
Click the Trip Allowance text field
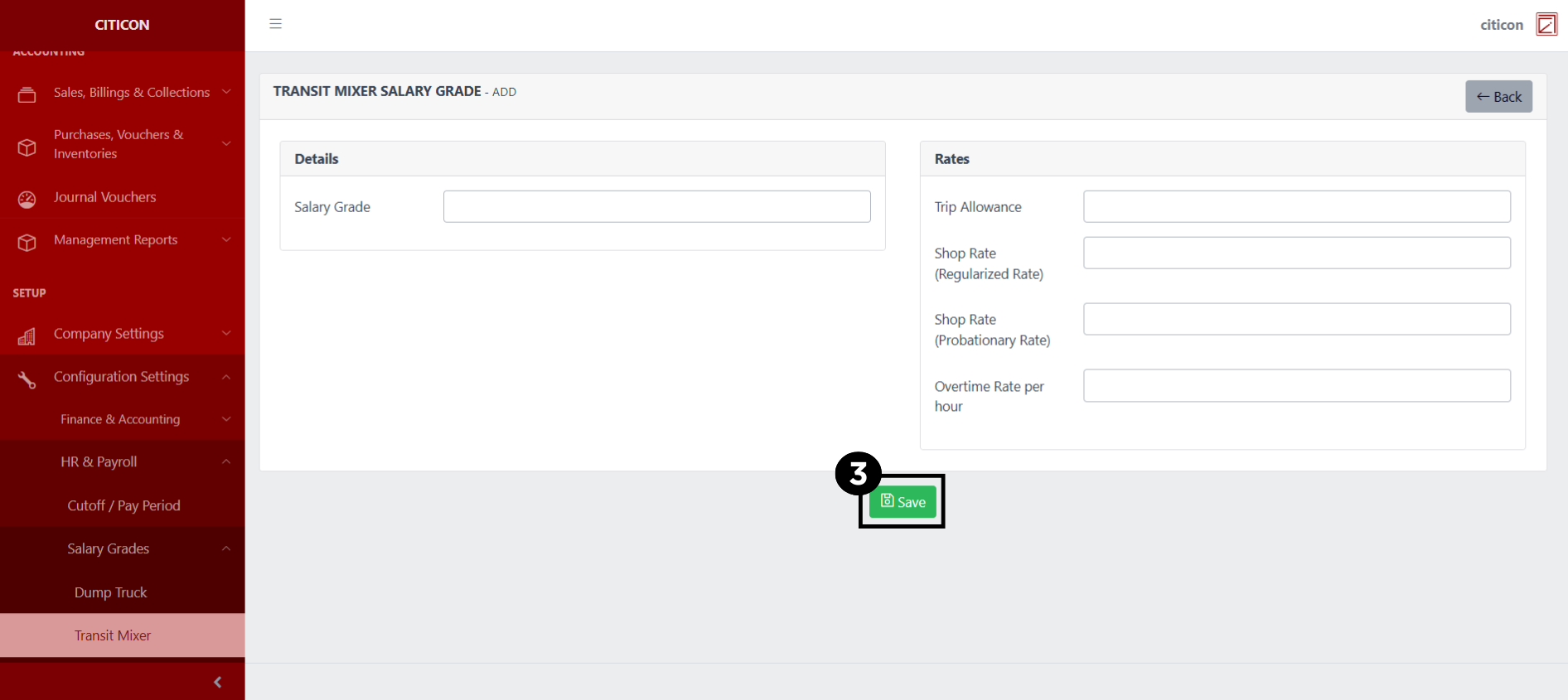pos(1296,206)
